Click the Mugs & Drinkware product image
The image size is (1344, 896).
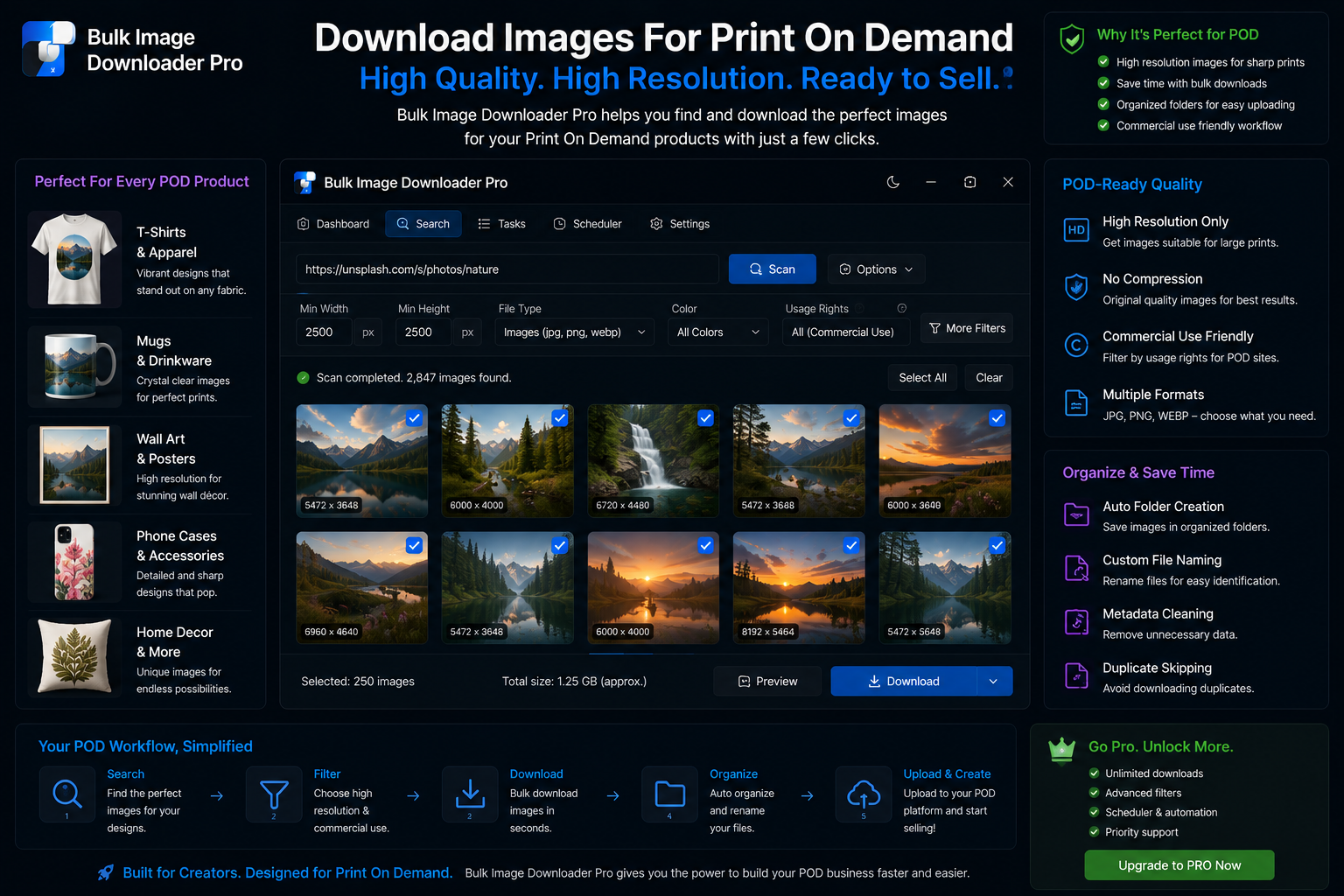[75, 367]
